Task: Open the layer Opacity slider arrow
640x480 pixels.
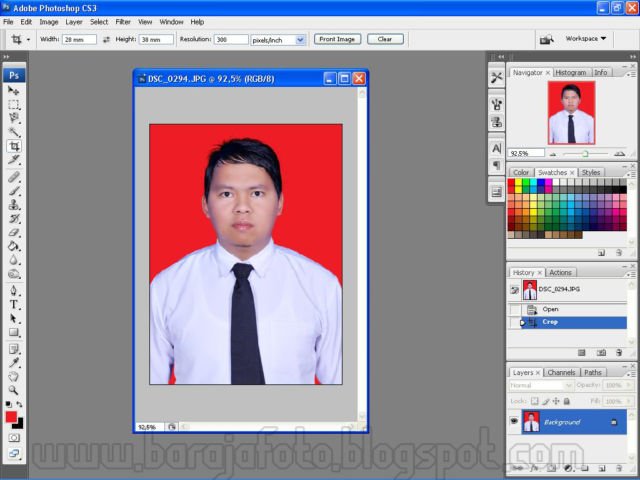Action: (629, 385)
